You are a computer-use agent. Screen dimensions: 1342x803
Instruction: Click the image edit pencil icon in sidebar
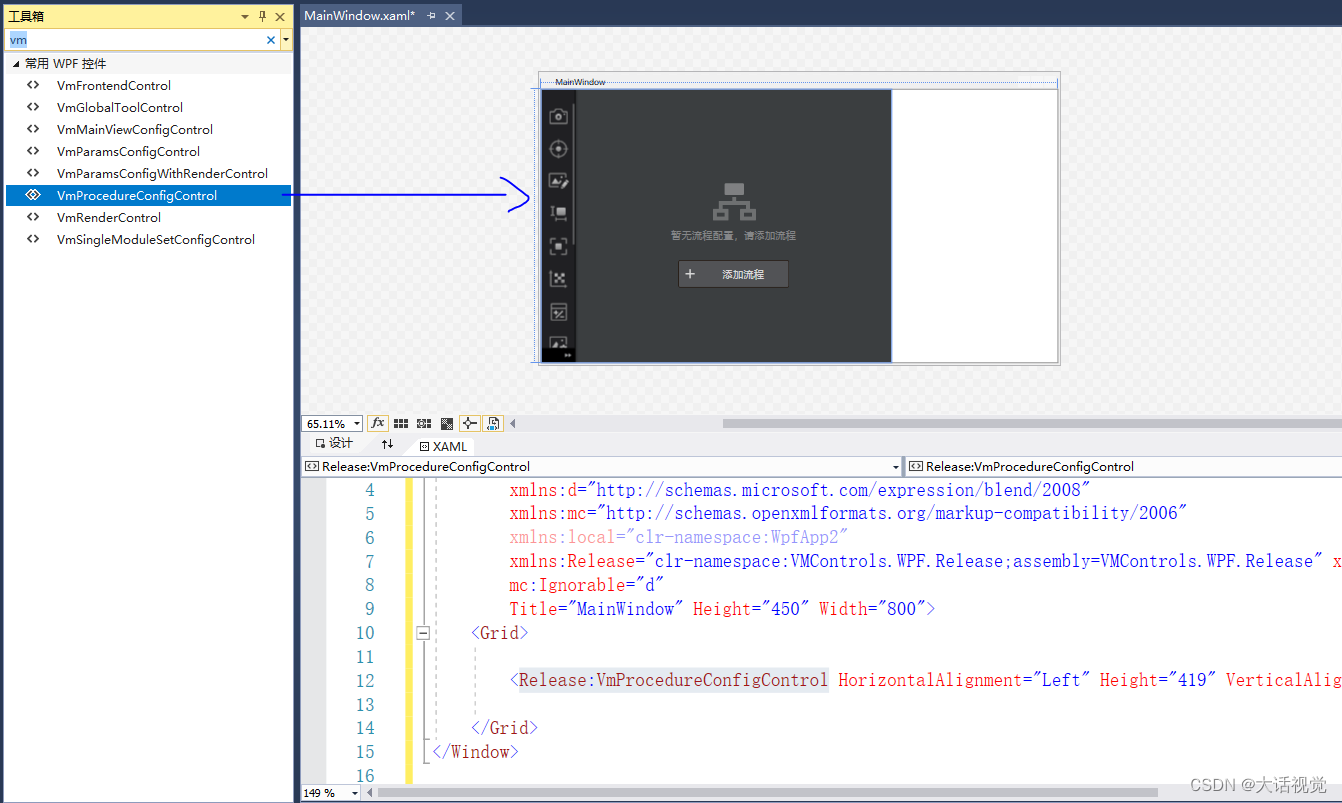tap(559, 181)
